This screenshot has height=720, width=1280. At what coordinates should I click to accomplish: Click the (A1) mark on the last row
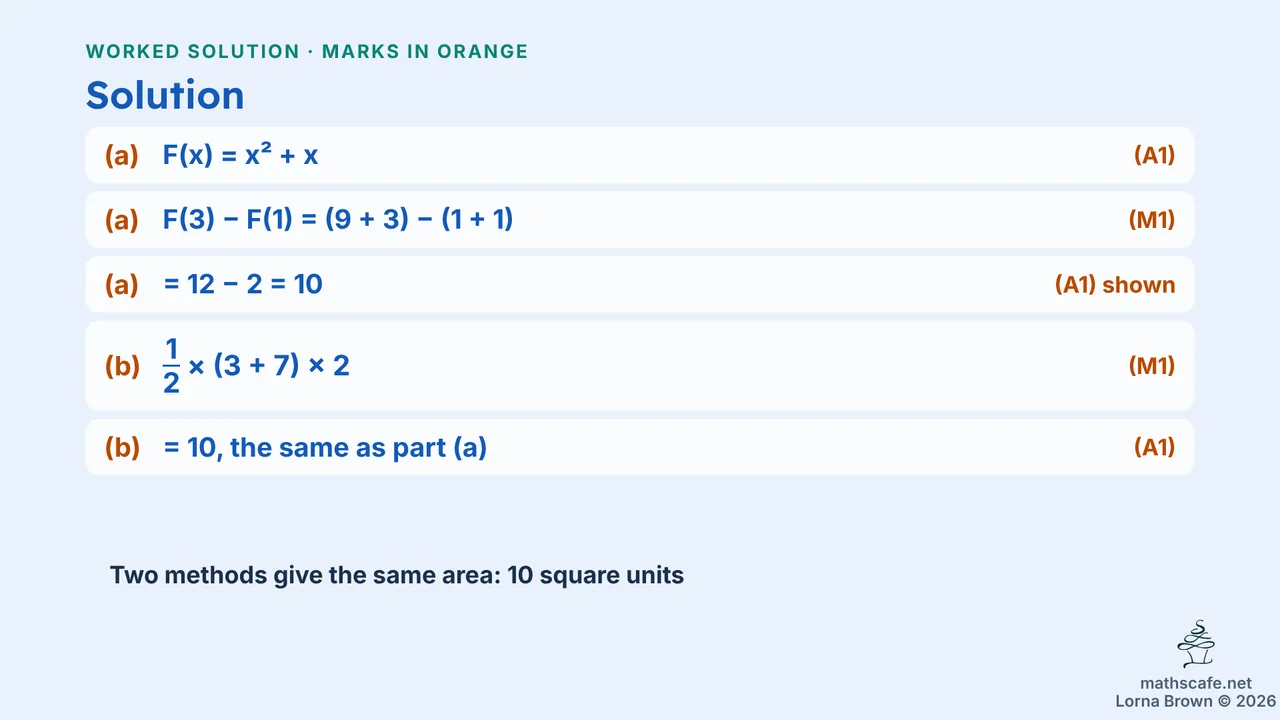(x=1154, y=447)
